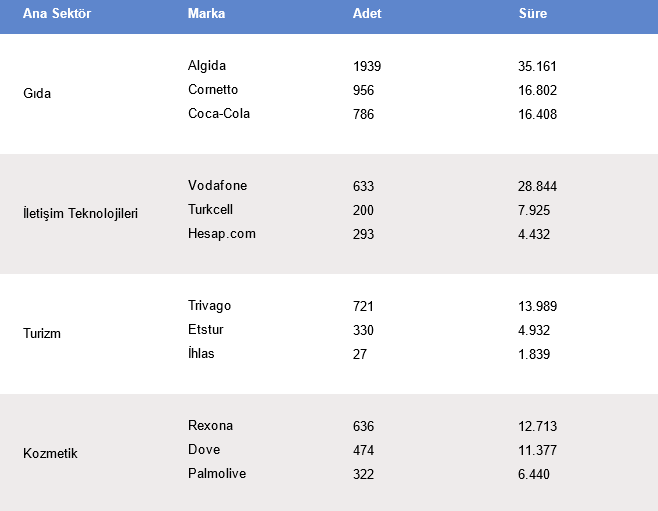
Task: Select the Cornetto brand entry
Action: click(213, 90)
